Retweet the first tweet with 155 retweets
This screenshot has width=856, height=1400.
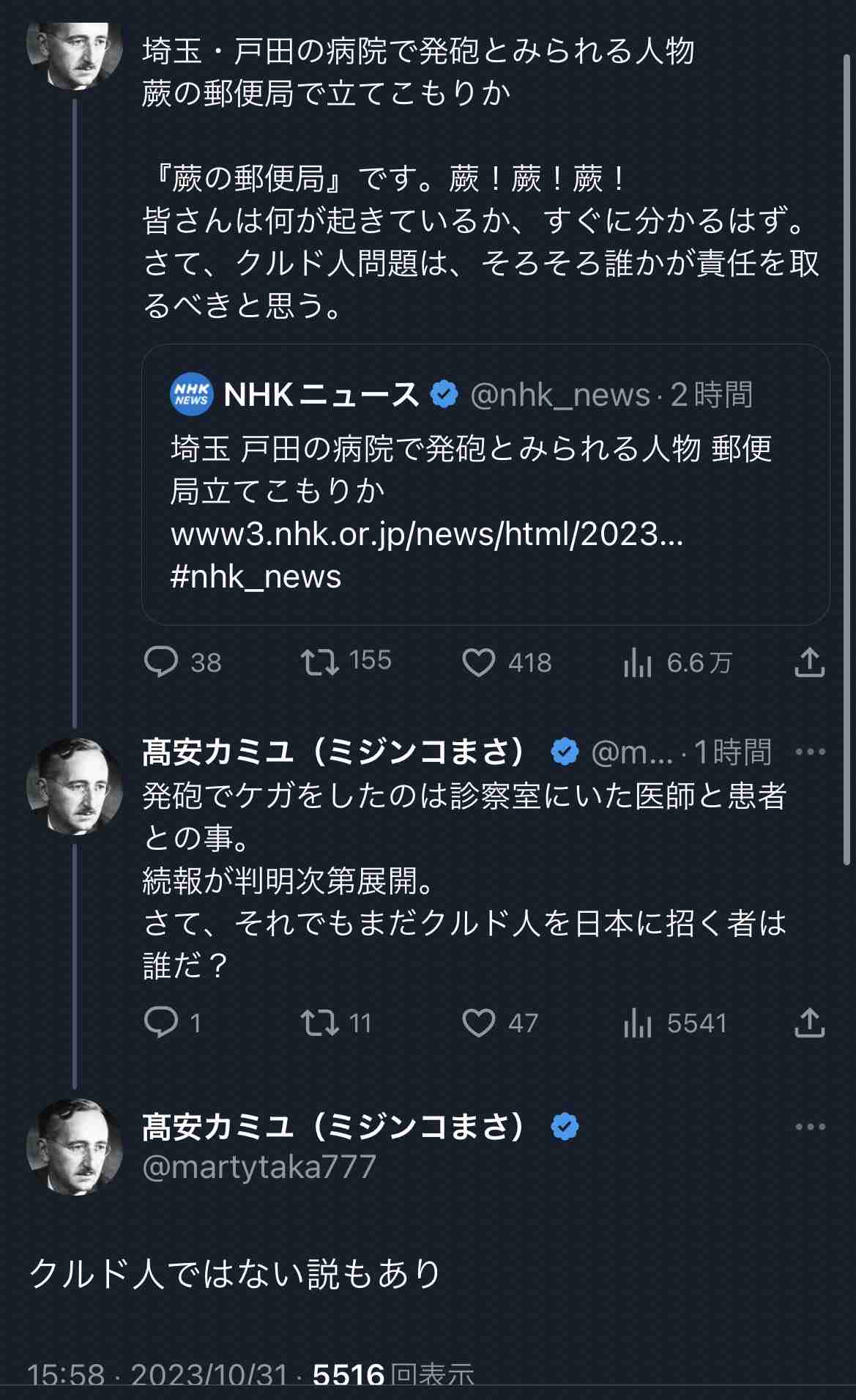tap(320, 662)
